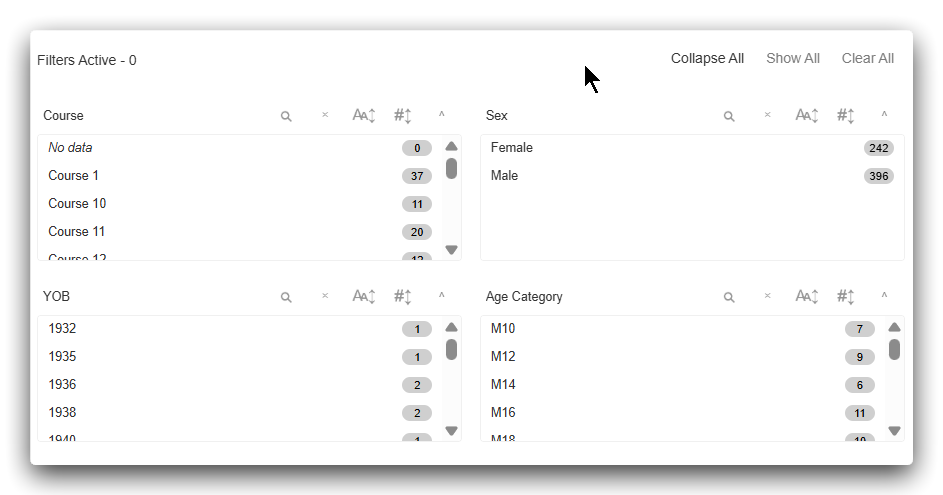Sort YOB list by count
The image size is (943, 495).
(402, 297)
